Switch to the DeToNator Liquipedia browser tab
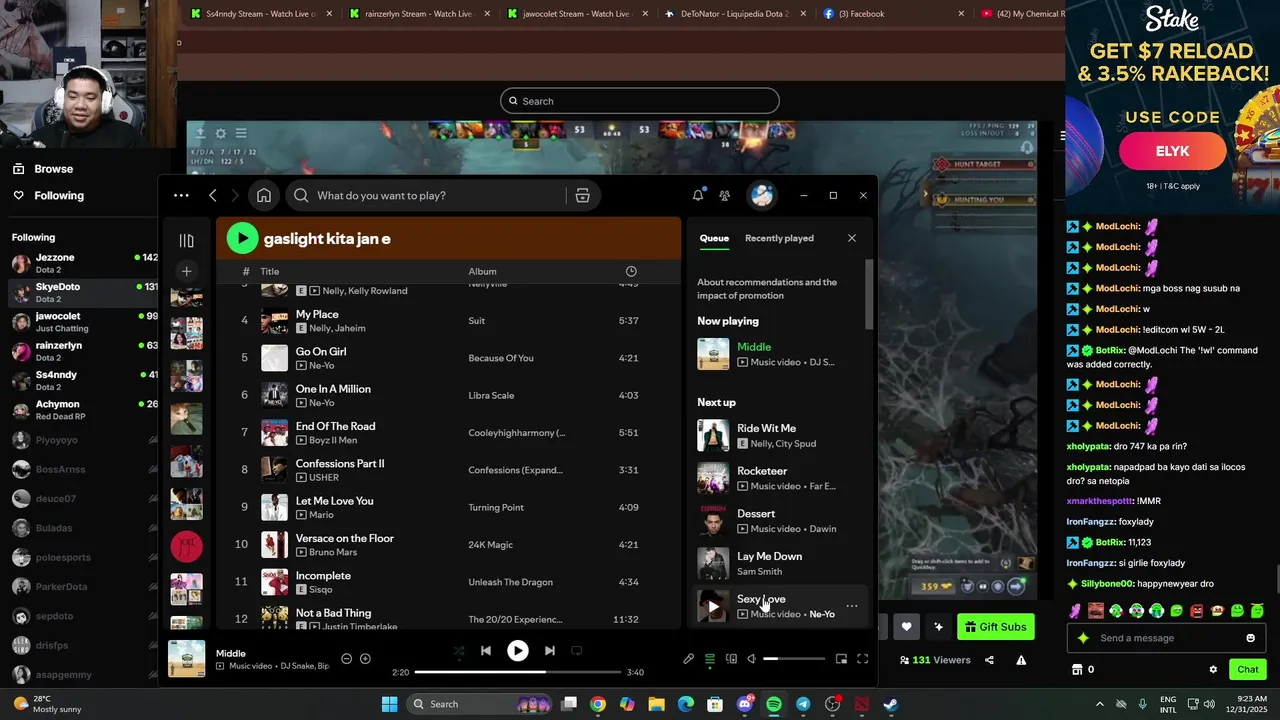 tap(735, 14)
